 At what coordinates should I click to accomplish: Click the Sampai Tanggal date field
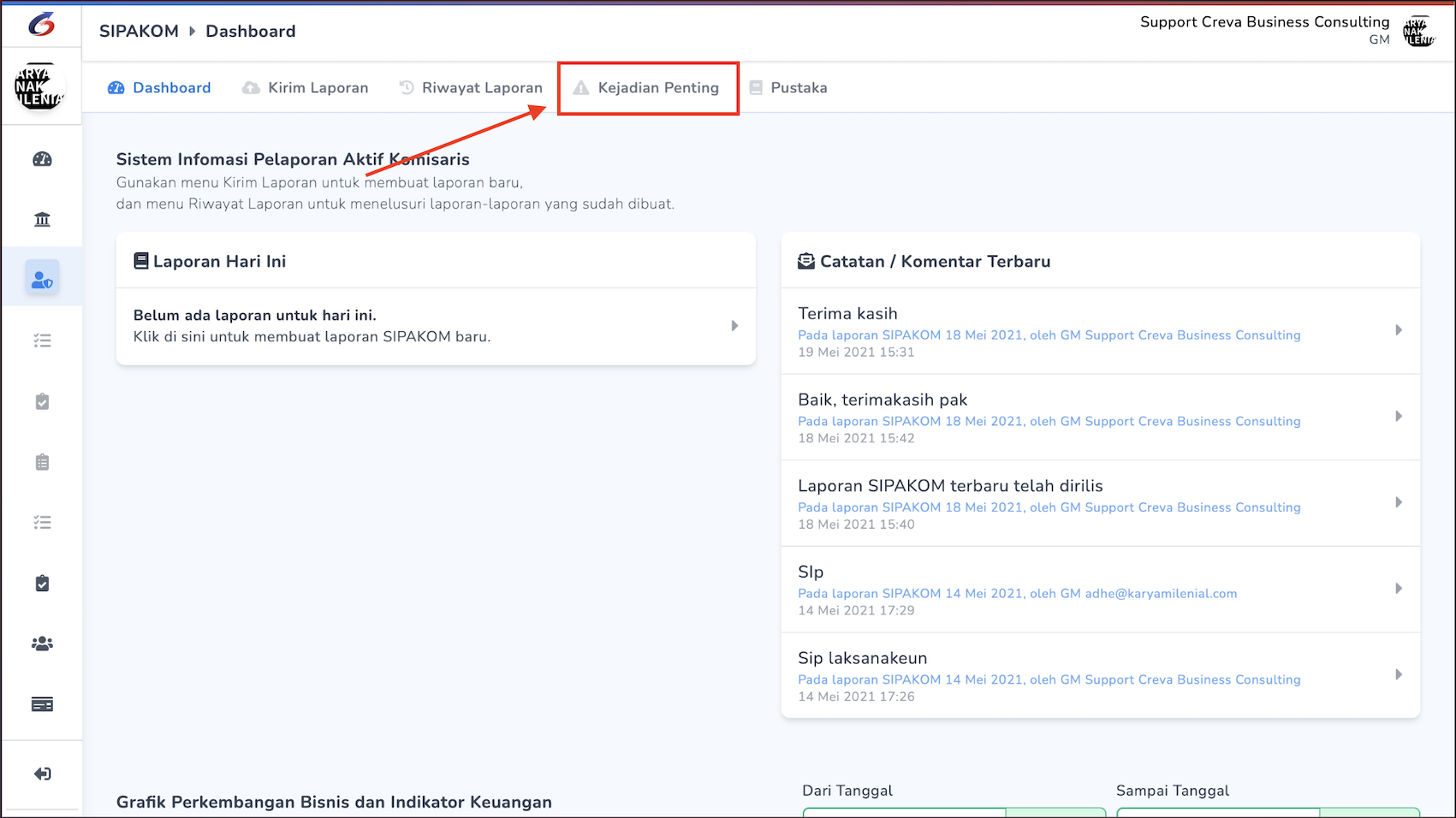click(1268, 812)
